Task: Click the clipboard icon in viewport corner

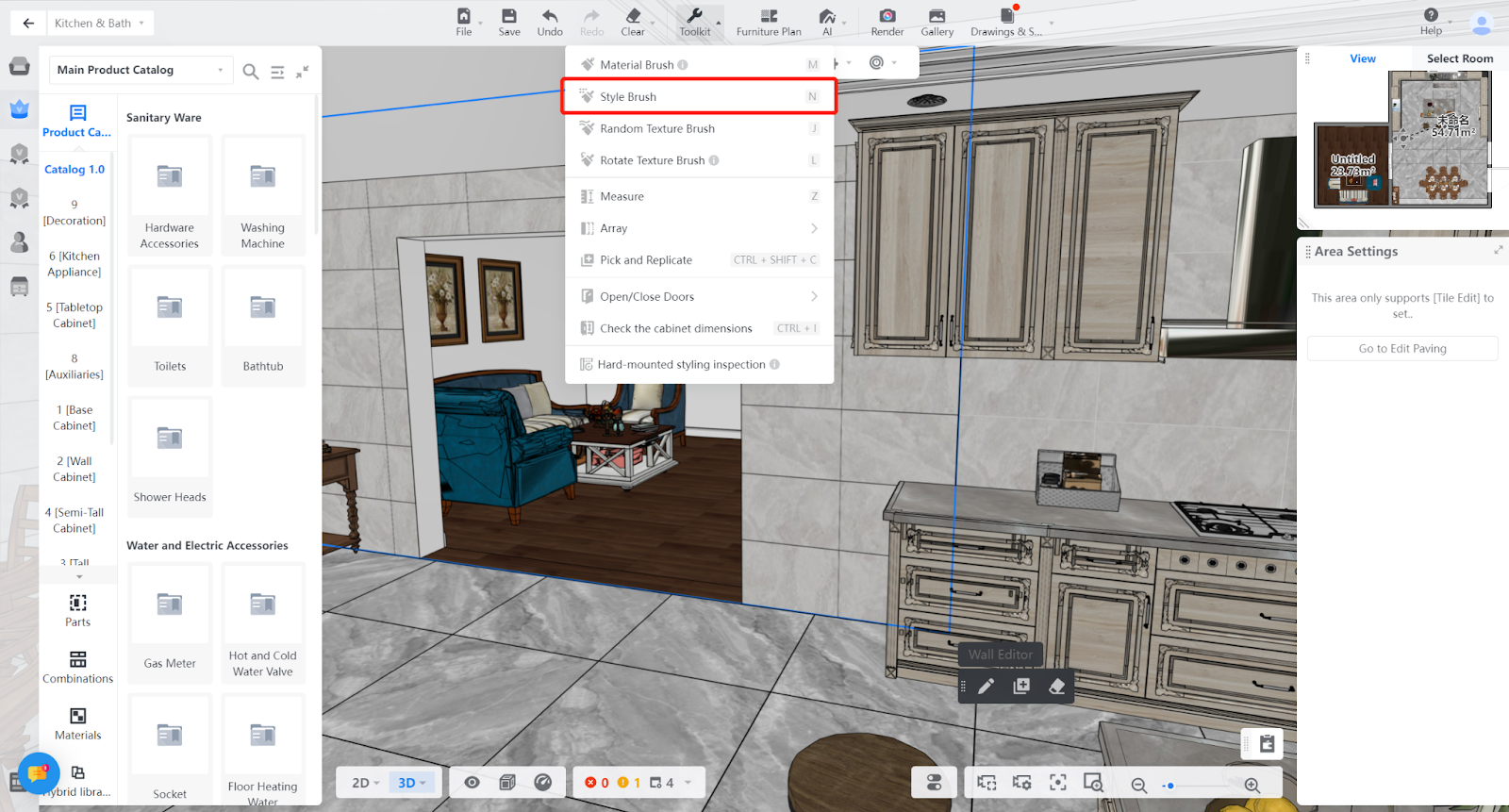Action: 1267,744
